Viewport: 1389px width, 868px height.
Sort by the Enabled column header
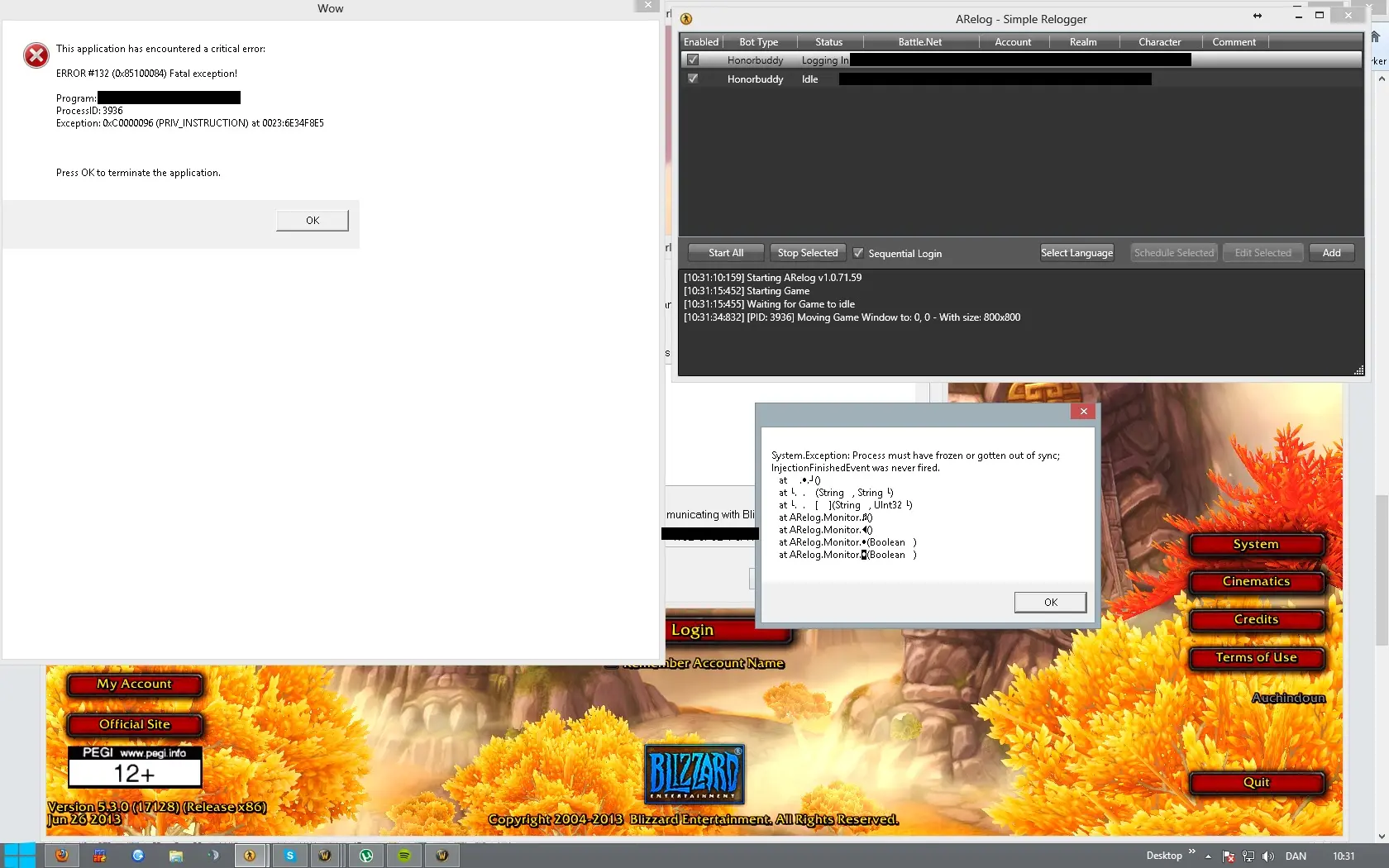[x=701, y=42]
